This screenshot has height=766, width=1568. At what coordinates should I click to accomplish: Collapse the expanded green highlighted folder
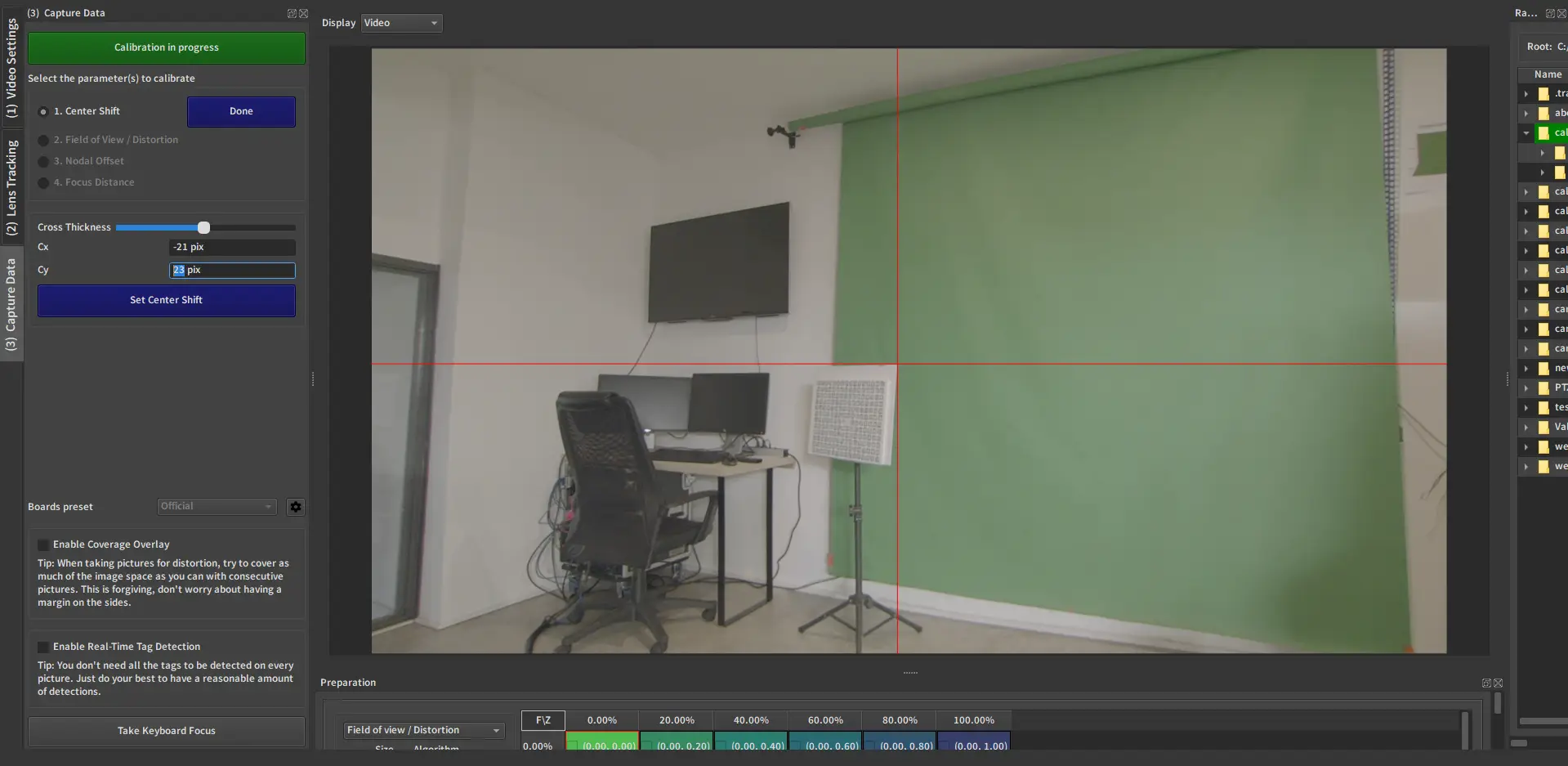point(1526,133)
